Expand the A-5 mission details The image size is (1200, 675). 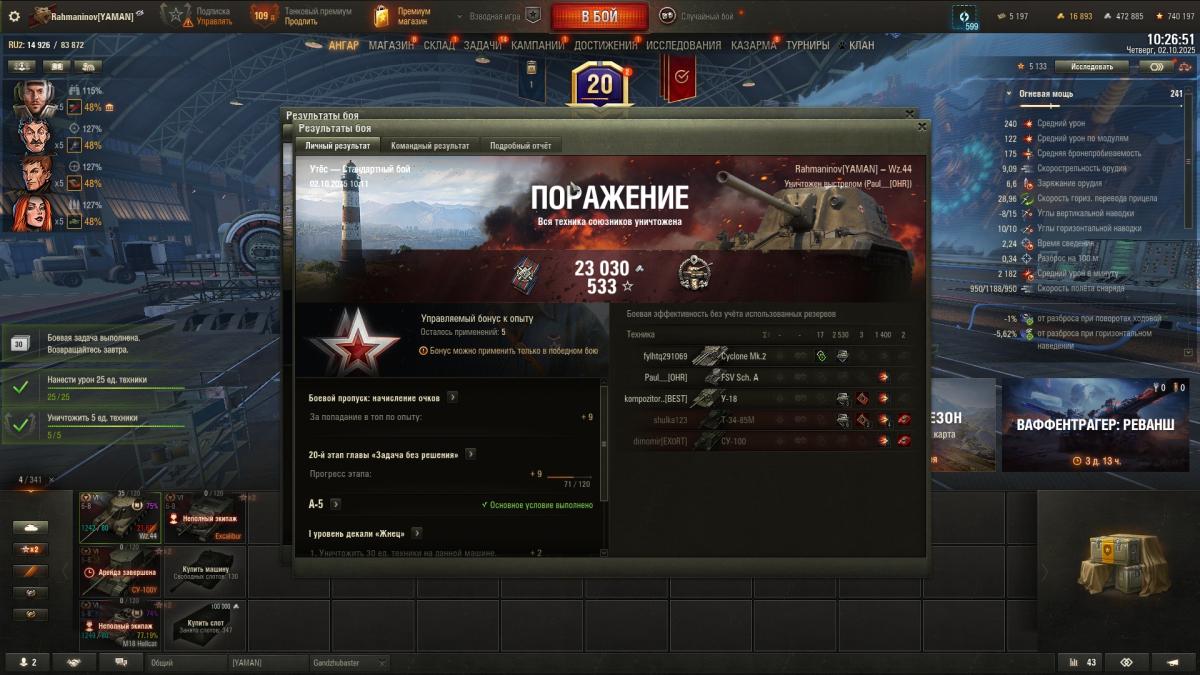[x=335, y=504]
